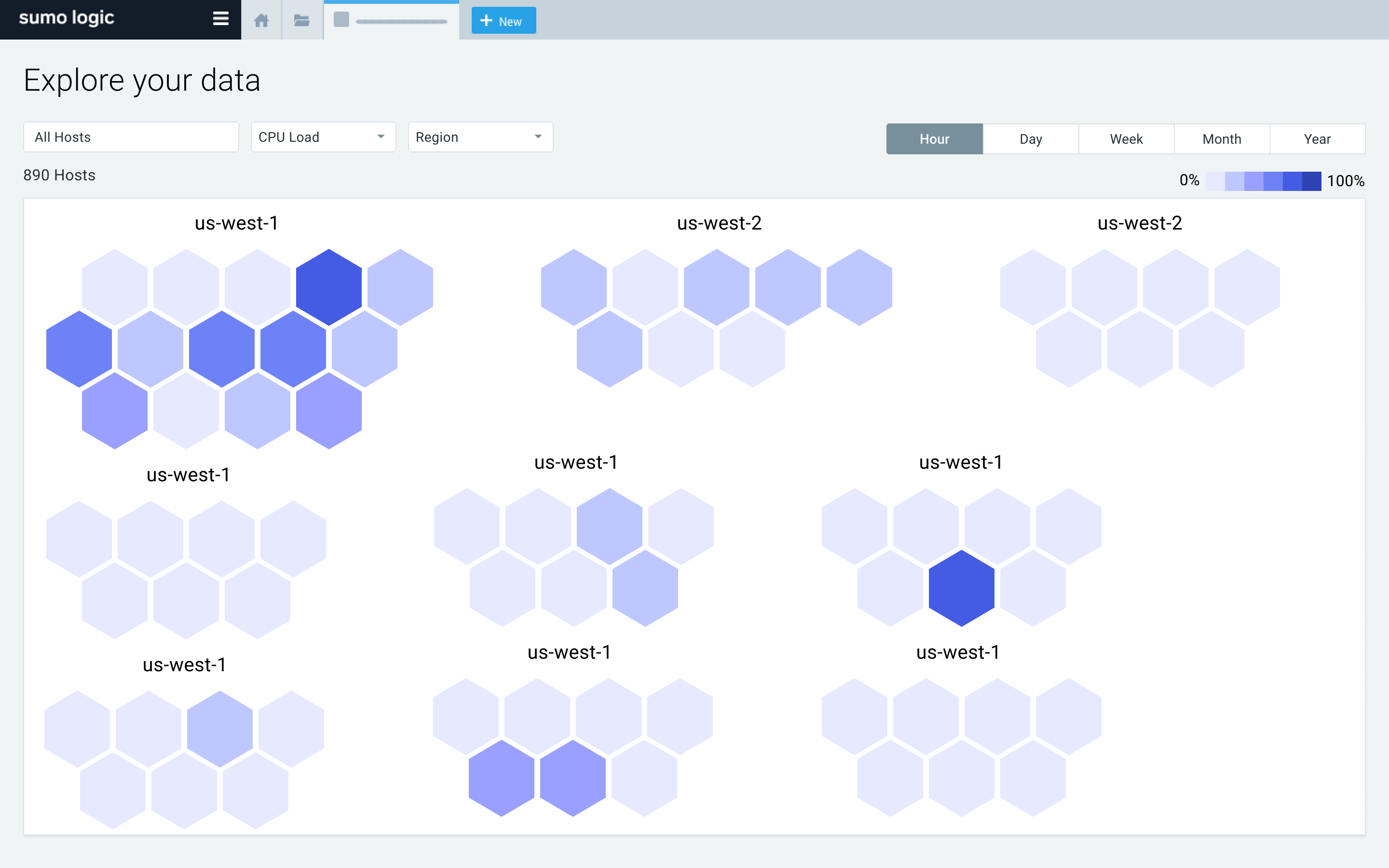
Task: Open the Library folder icon
Action: click(x=302, y=21)
